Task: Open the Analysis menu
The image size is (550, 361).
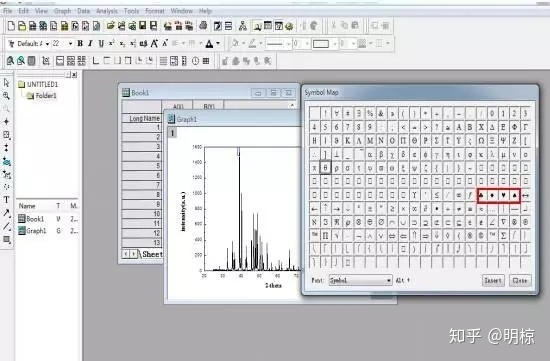Action: [107, 11]
